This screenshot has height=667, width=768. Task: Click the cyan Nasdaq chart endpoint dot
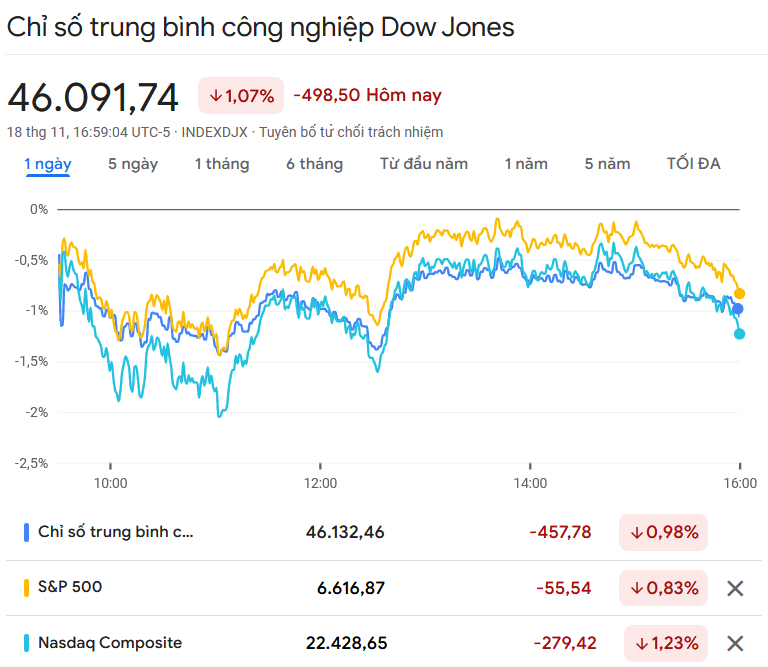[x=740, y=334]
